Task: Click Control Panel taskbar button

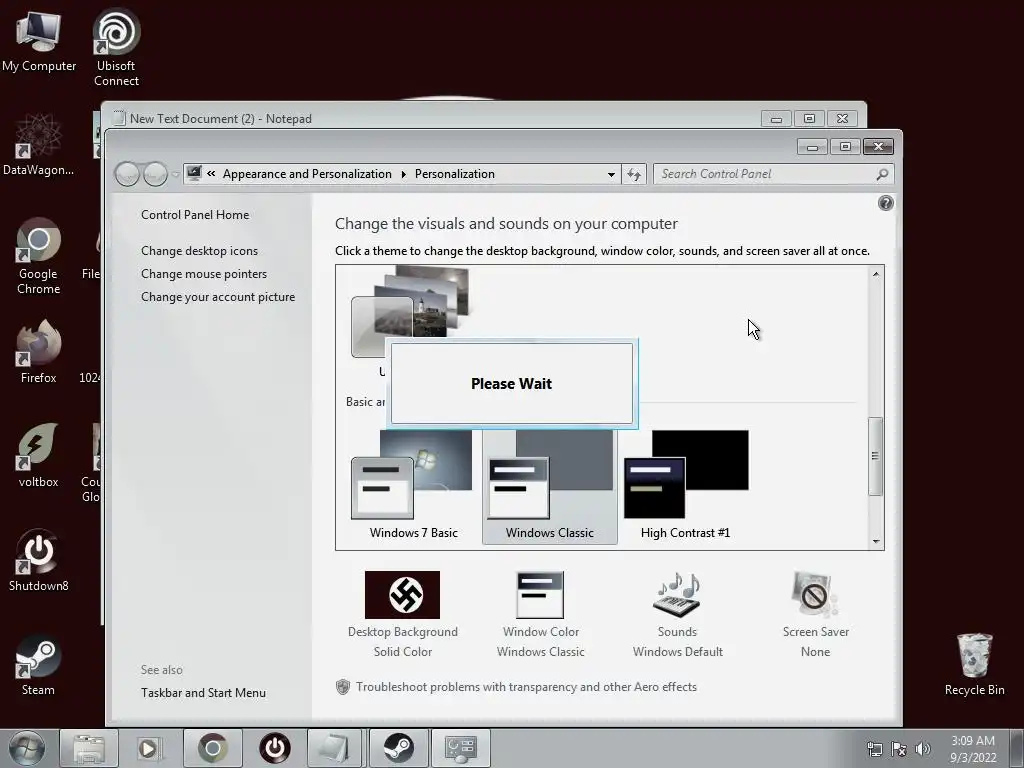Action: 460,748
